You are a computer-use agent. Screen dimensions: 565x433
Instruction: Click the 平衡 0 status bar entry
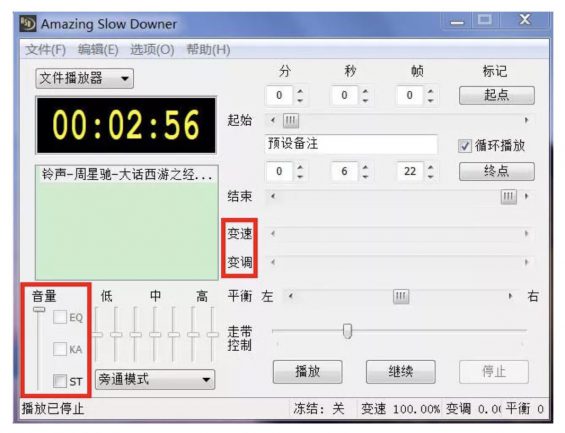pyautogui.click(x=525, y=409)
